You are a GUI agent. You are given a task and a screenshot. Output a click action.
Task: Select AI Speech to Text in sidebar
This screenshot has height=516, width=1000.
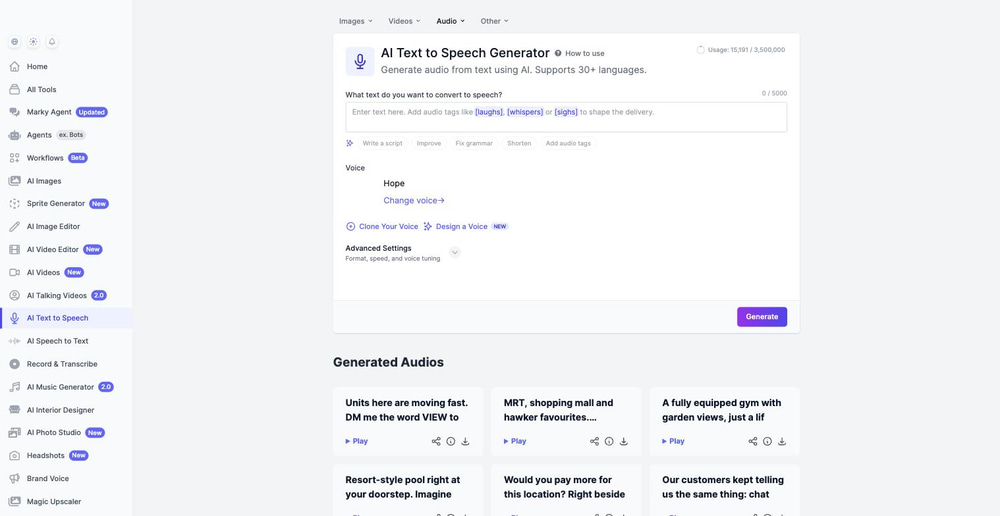click(x=57, y=341)
